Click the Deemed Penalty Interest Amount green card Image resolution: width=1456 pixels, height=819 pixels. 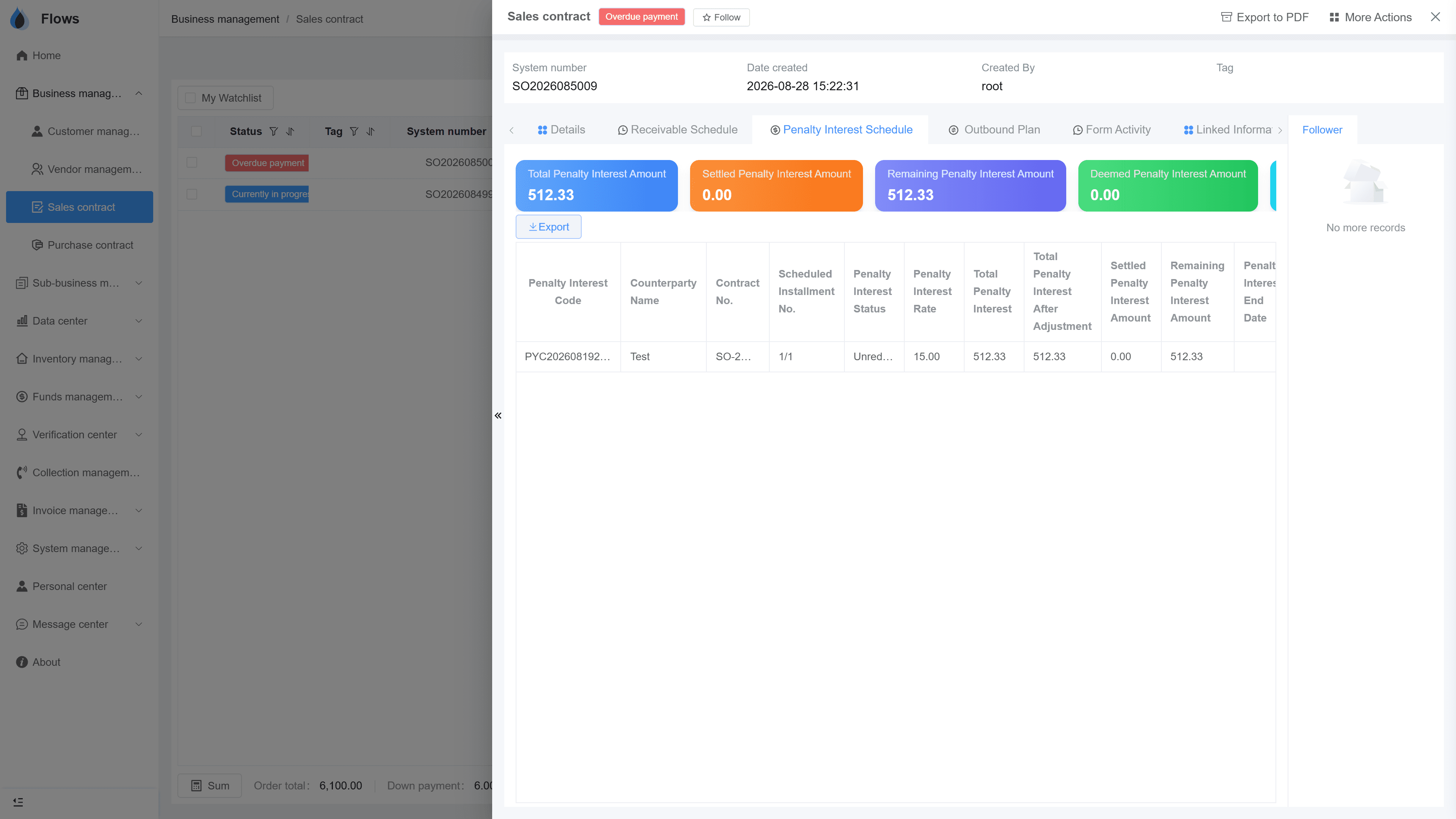tap(1168, 185)
